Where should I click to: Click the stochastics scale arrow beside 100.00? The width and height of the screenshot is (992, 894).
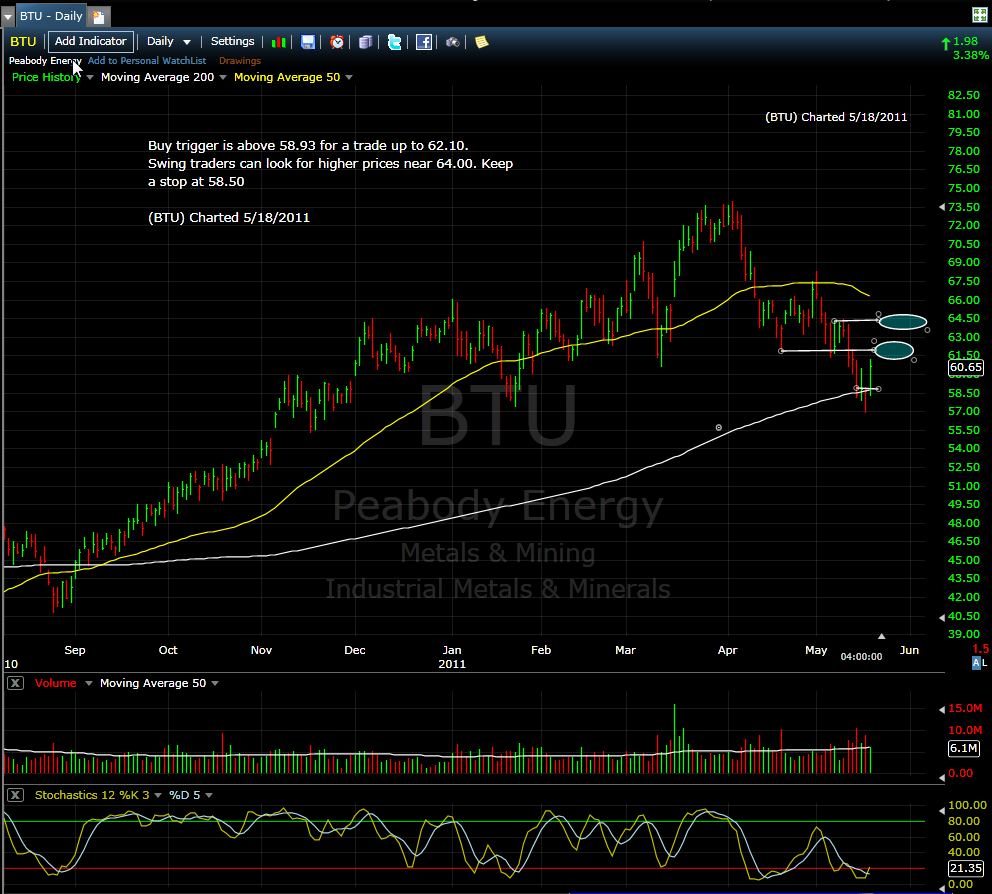coord(942,810)
